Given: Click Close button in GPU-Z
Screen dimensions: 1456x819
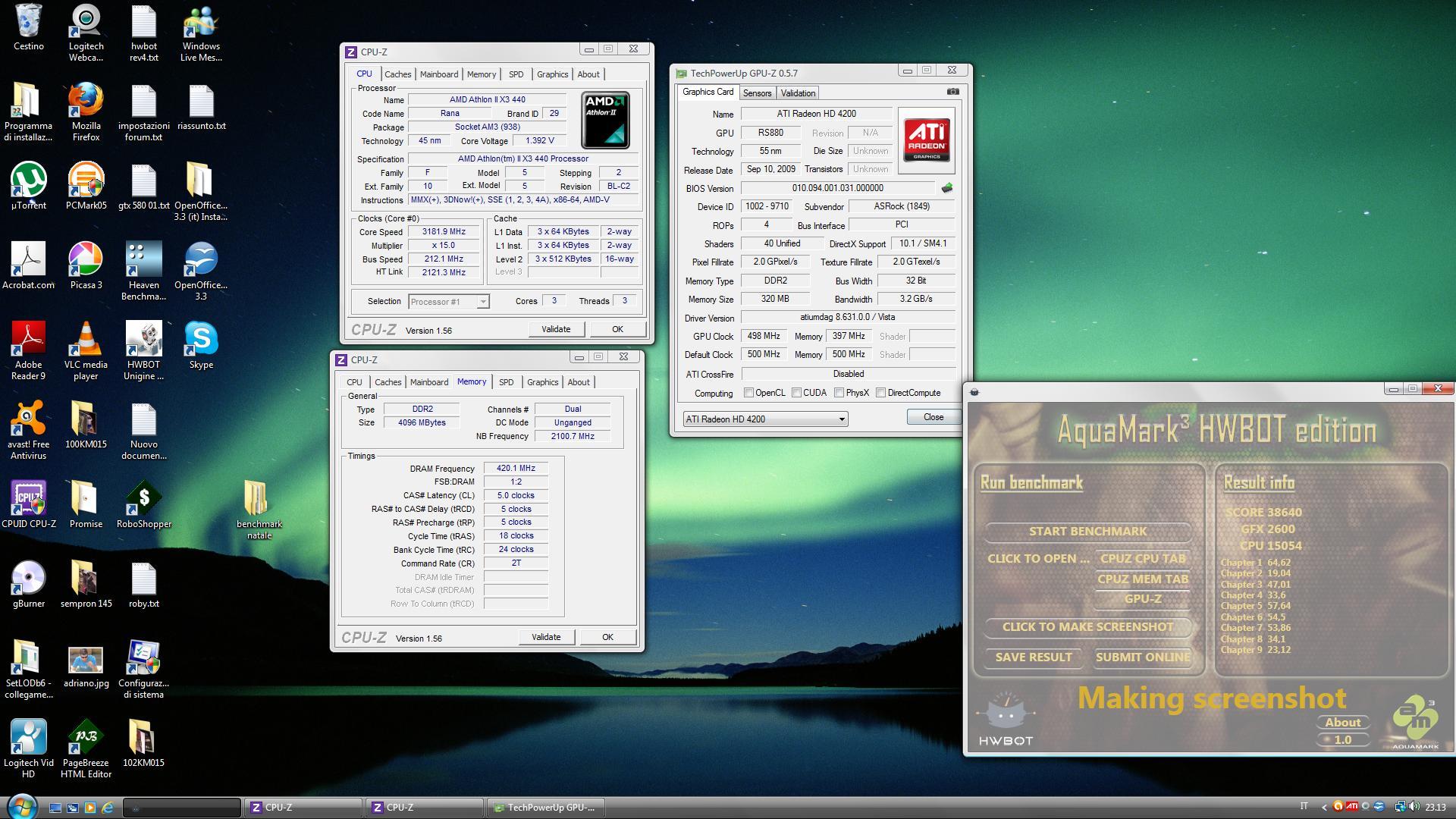Looking at the screenshot, I should pos(934,417).
